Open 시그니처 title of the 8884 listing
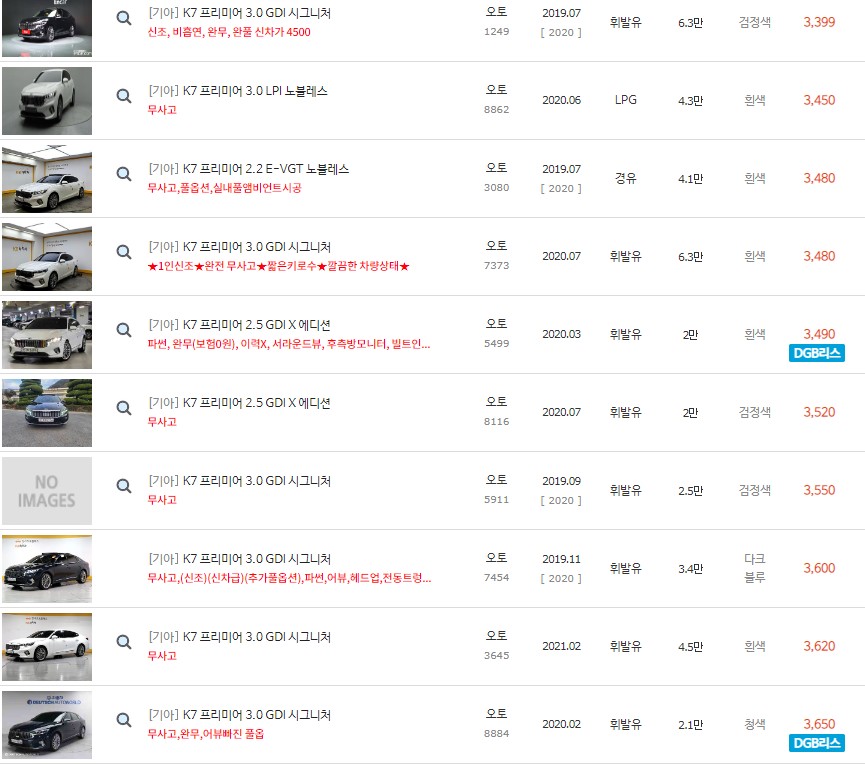865x764 pixels. tap(239, 715)
